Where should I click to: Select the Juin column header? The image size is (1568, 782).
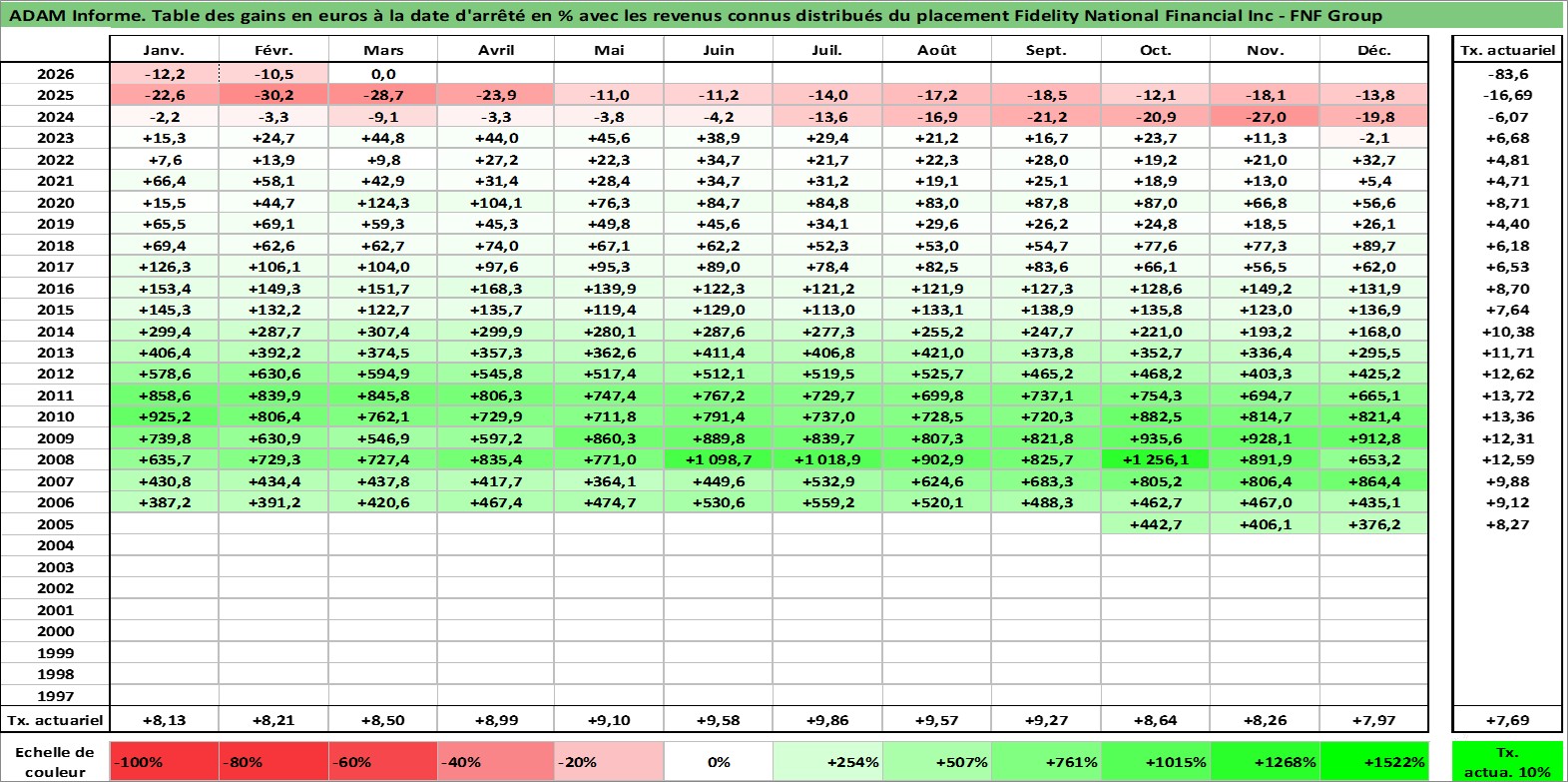tap(719, 50)
